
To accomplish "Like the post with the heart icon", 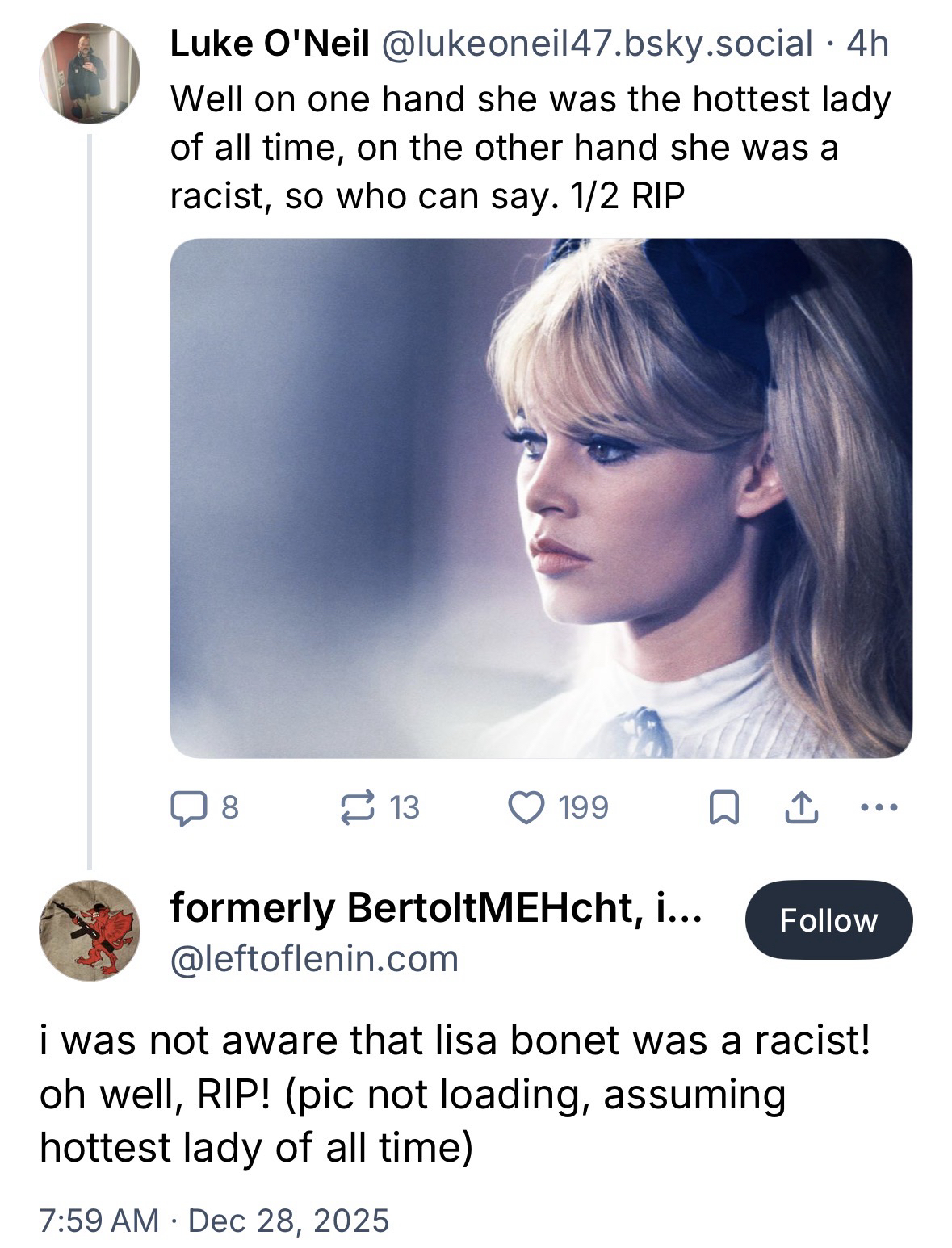I will tap(526, 808).
